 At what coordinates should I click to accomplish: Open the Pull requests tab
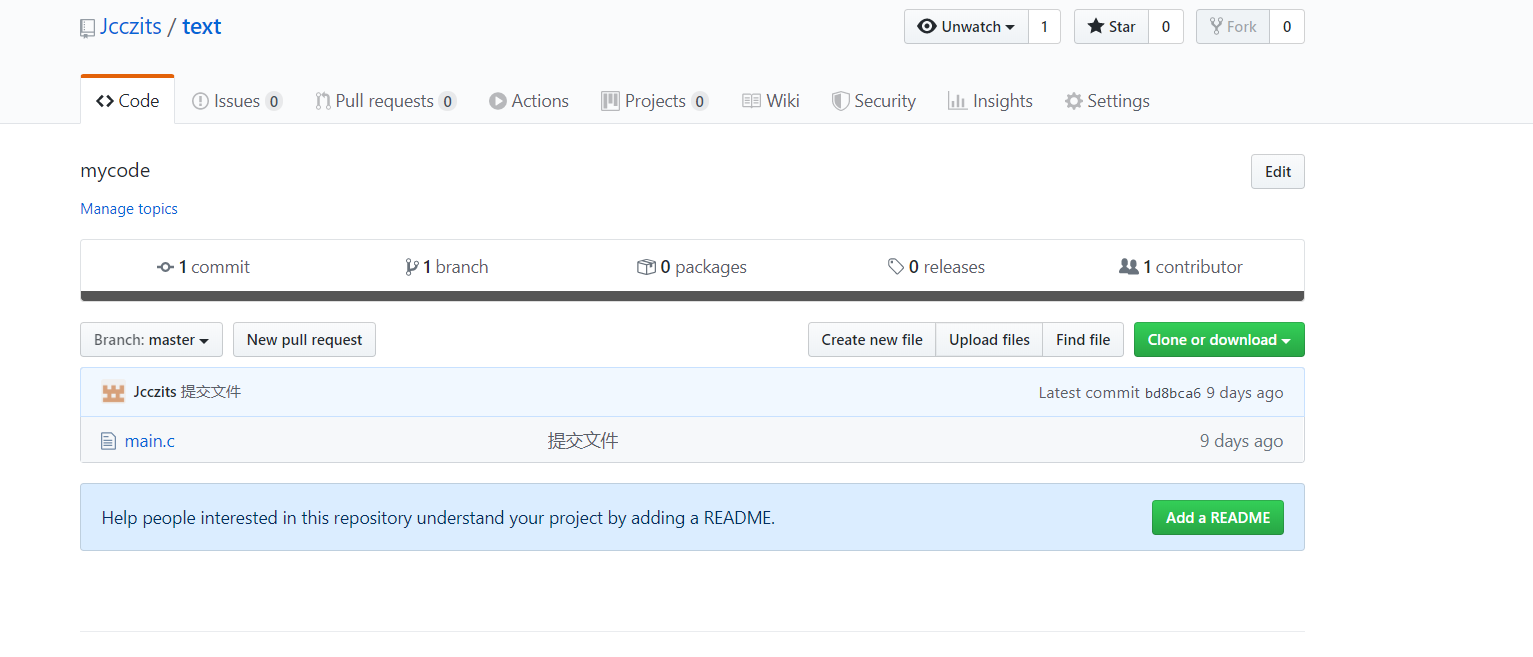pyautogui.click(x=386, y=101)
